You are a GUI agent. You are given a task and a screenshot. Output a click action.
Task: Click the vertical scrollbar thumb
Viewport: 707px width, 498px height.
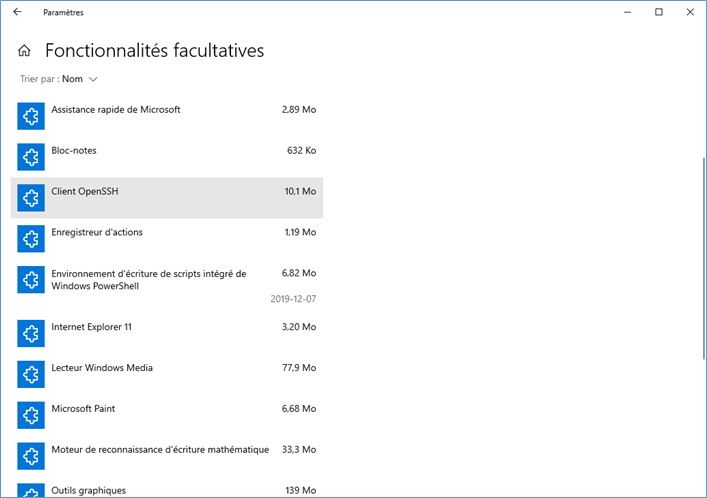pyautogui.click(x=703, y=250)
